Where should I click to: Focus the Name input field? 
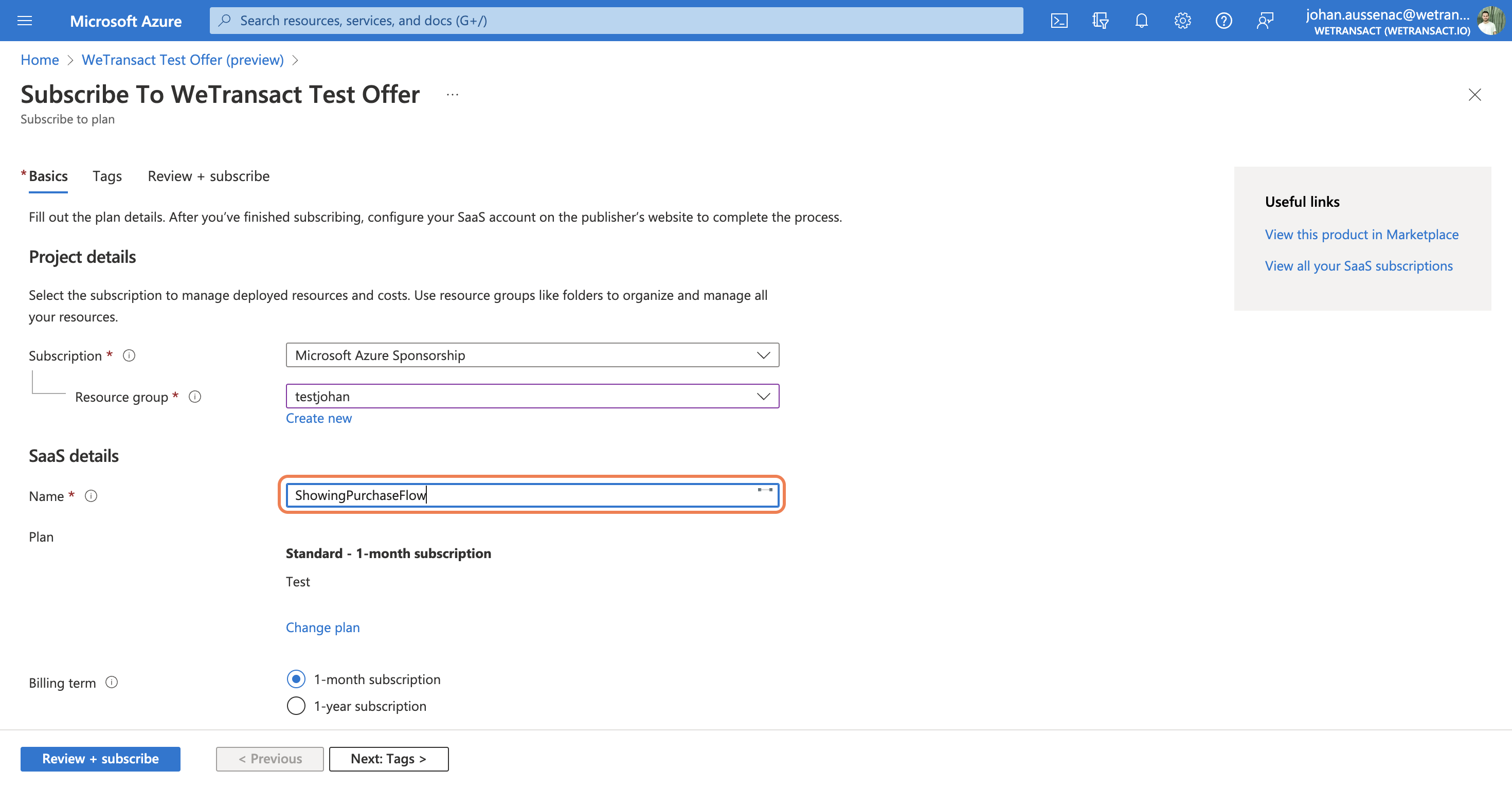click(x=532, y=494)
